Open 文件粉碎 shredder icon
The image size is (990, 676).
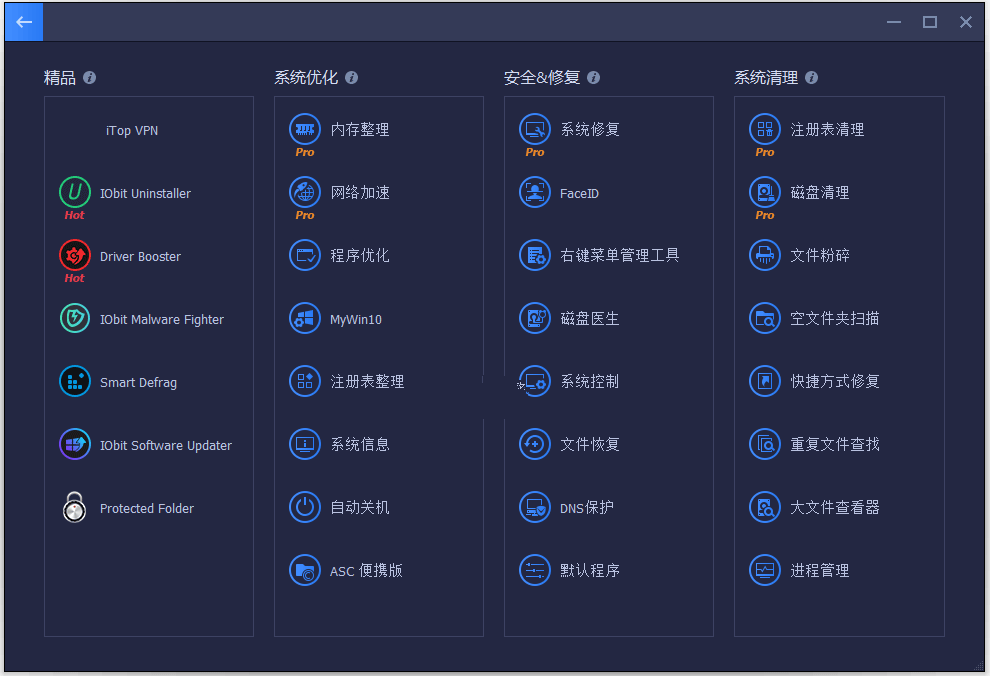765,255
